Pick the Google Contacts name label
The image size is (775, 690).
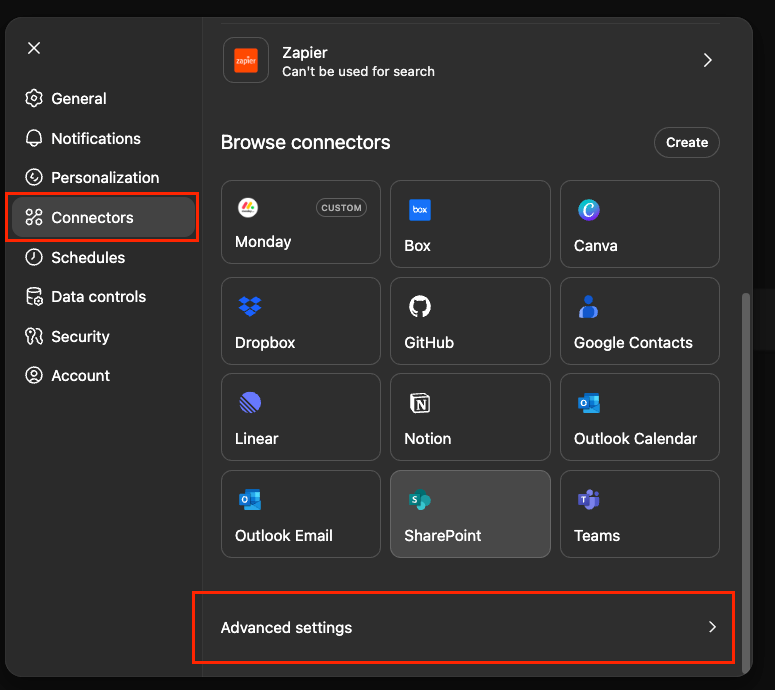click(633, 343)
